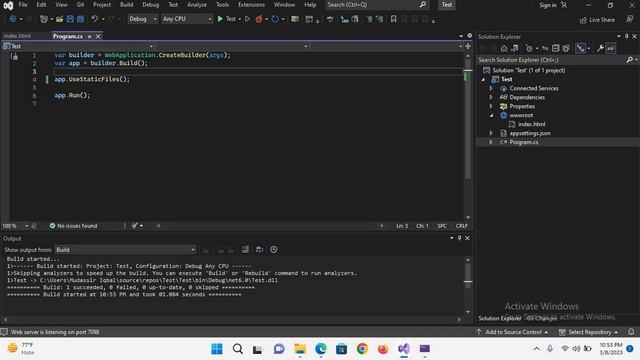Image resolution: width=640 pixels, height=360 pixels.
Task: Expand the appsettings.json node
Action: coord(491,133)
